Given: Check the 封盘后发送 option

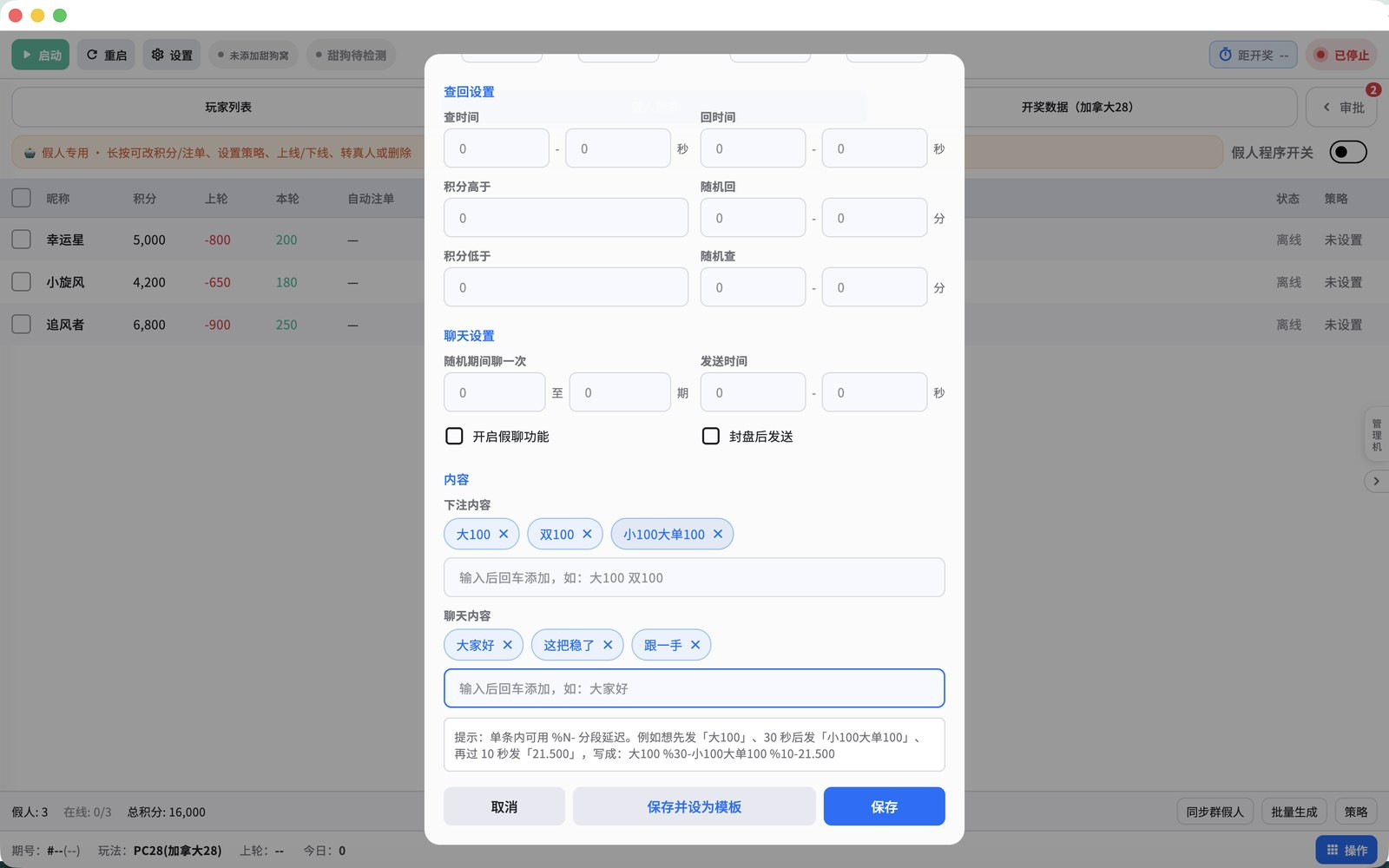Looking at the screenshot, I should pyautogui.click(x=711, y=436).
